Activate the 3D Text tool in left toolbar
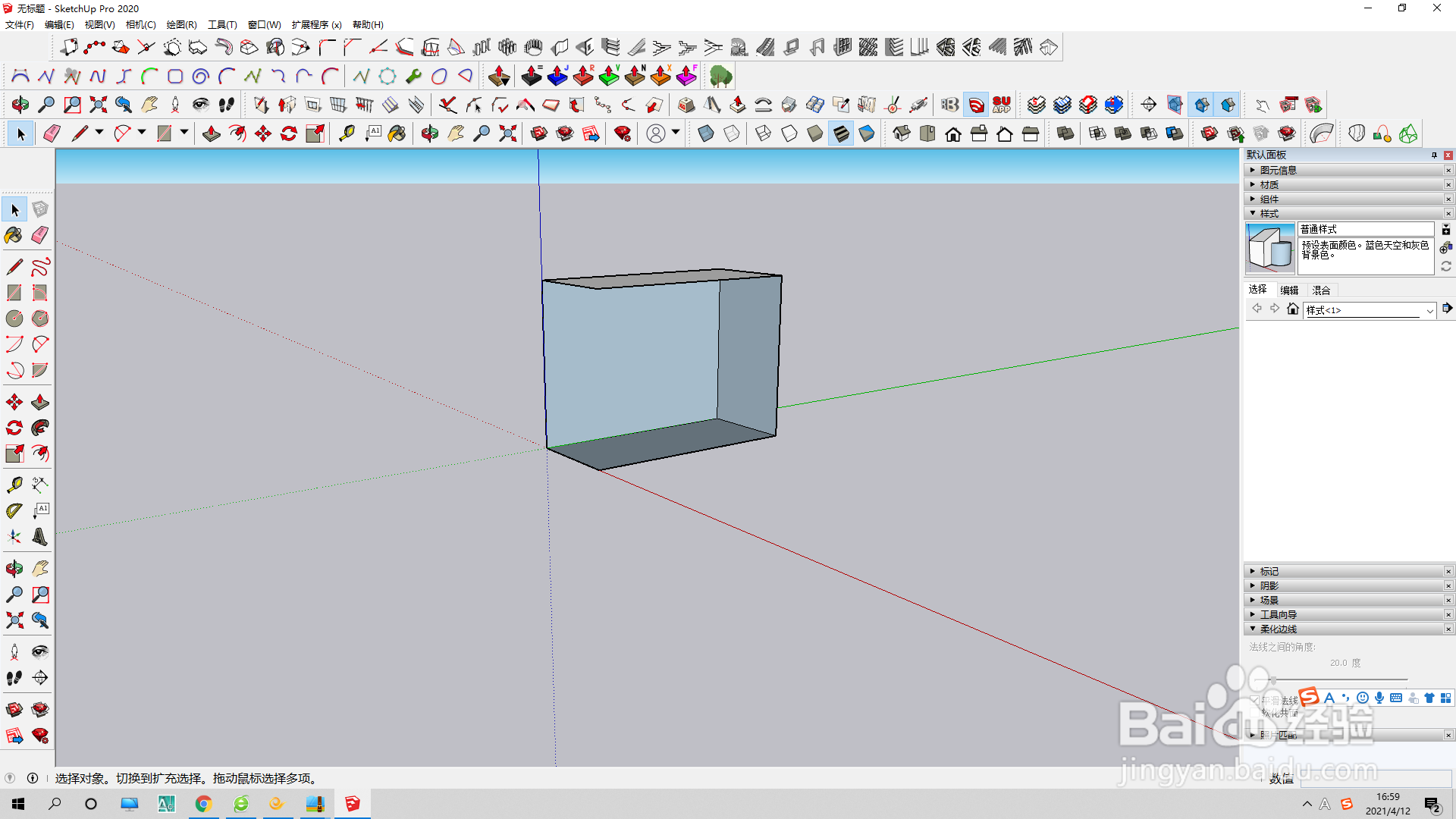The width and height of the screenshot is (1456, 819). coord(40,537)
